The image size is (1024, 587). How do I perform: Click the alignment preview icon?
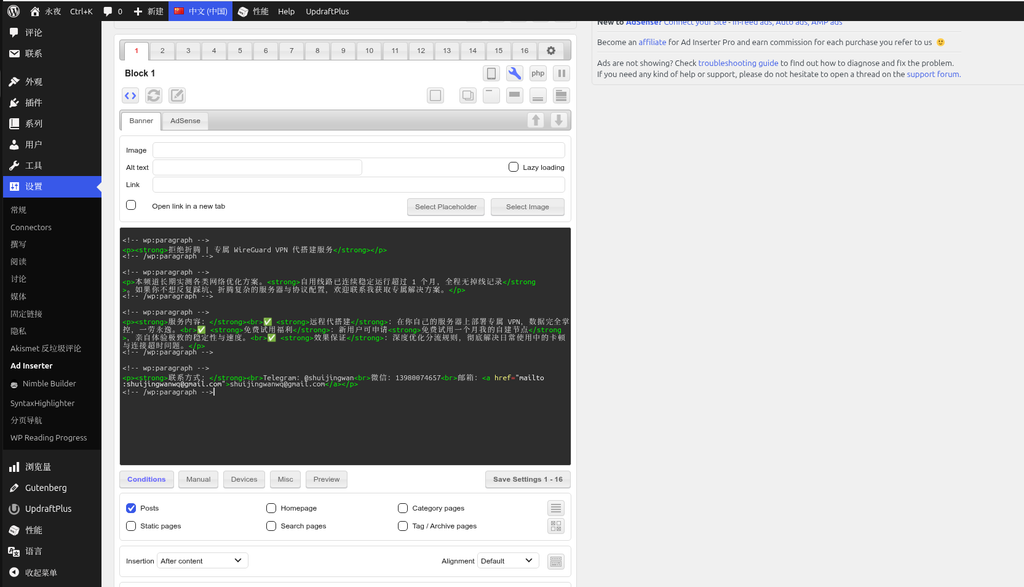pyautogui.click(x=556, y=561)
